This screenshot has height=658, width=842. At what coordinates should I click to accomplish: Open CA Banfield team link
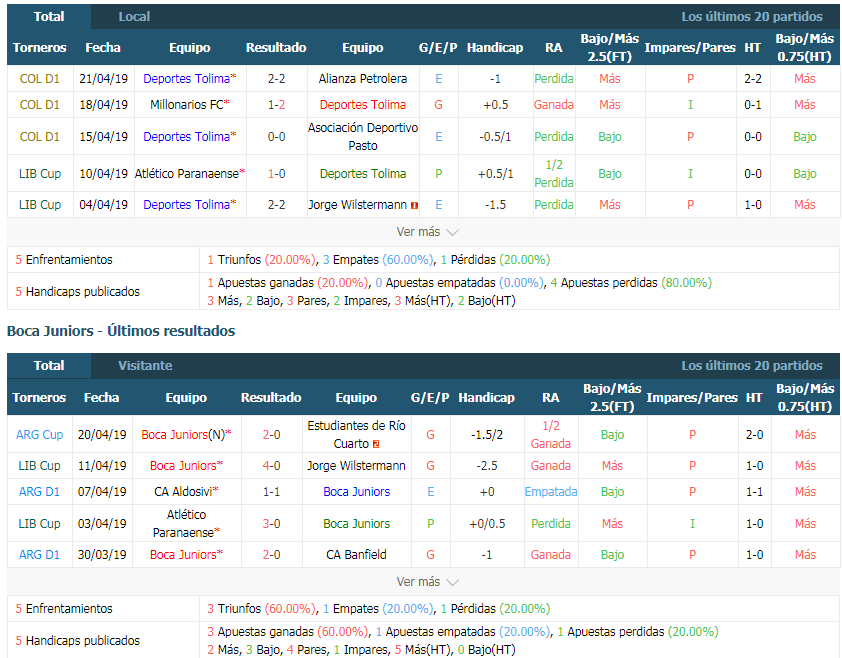(356, 554)
